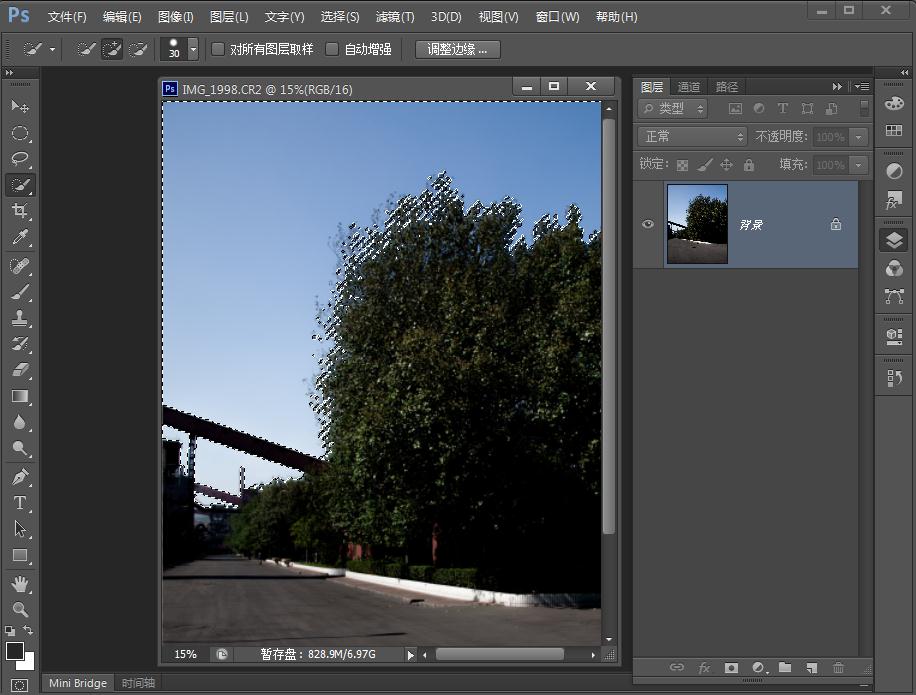
Task: Select the Horizontal Type tool
Action: click(x=20, y=503)
